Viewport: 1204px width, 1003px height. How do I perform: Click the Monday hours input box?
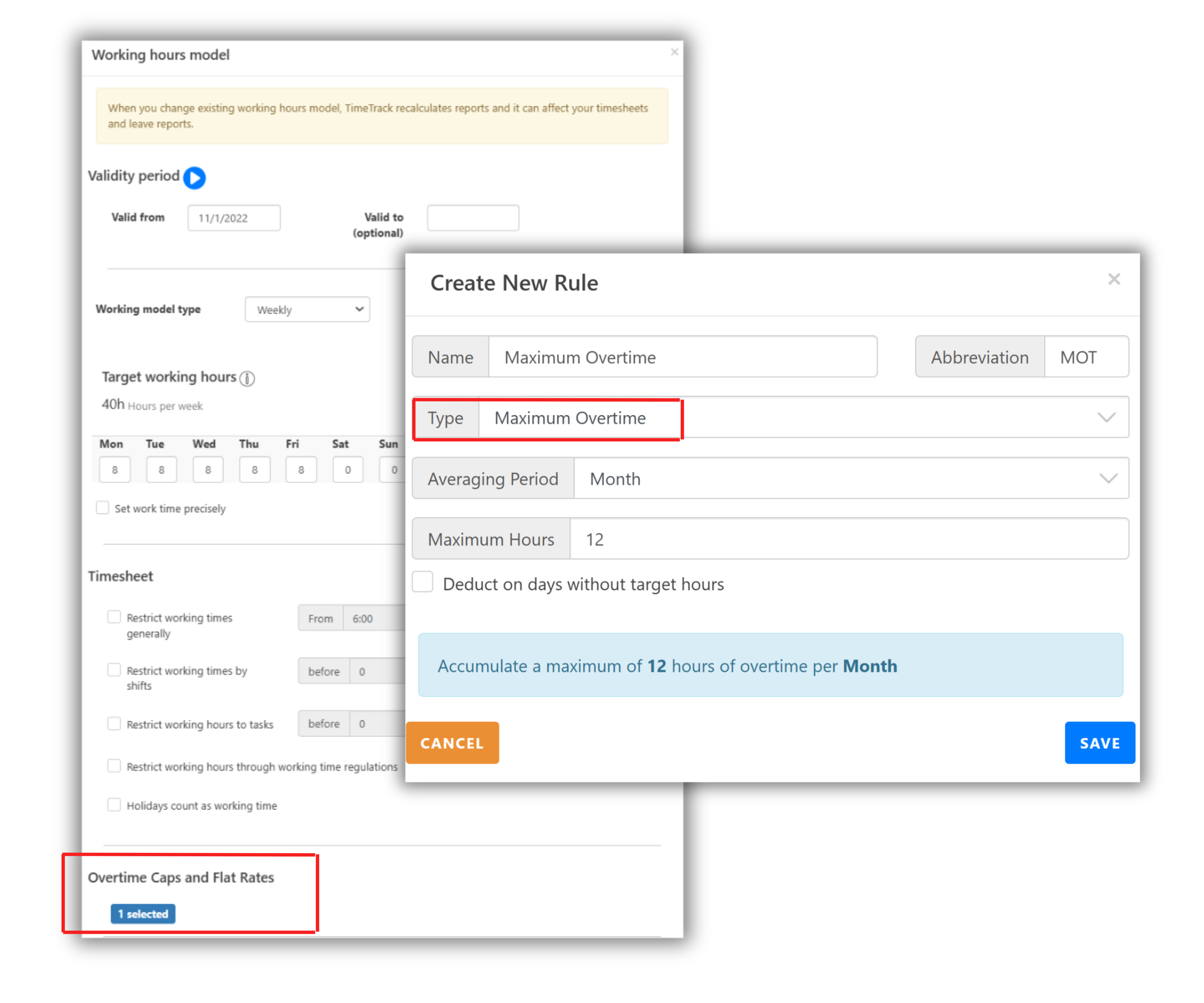115,470
